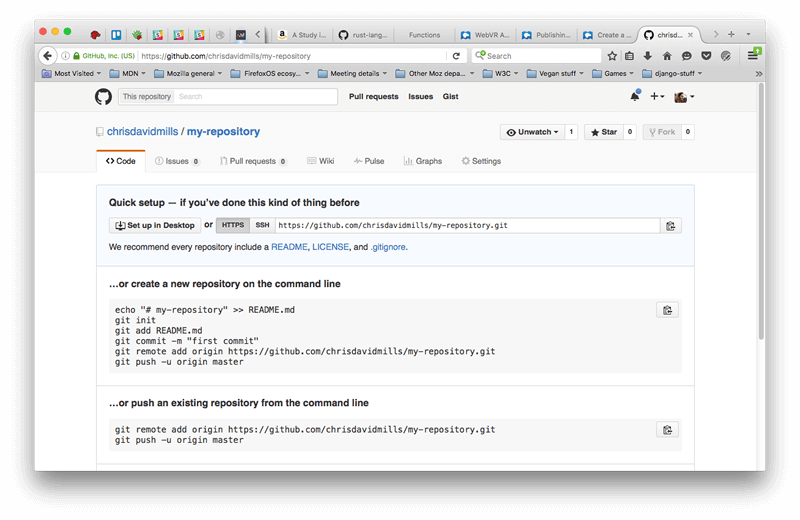Open the user avatar profile menu
The image size is (800, 520).
coord(684,97)
